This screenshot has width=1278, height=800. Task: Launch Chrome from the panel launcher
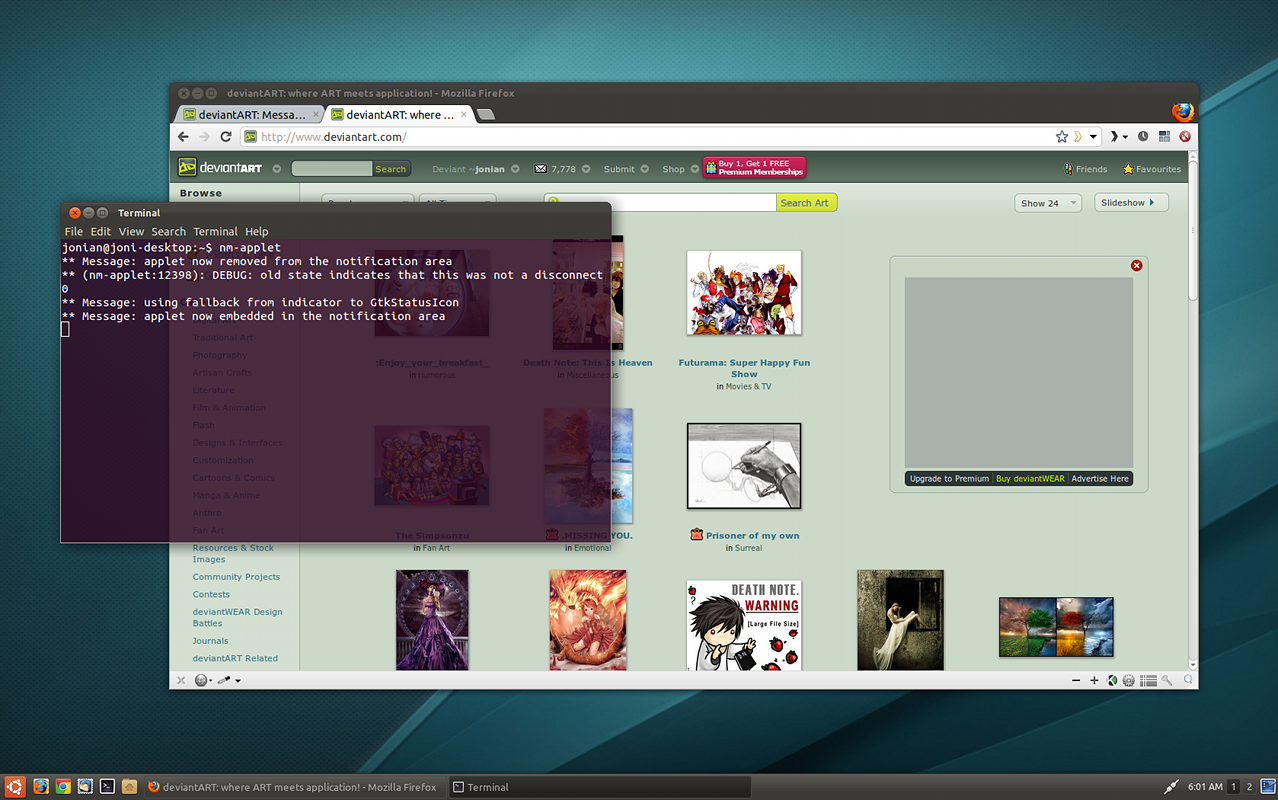pos(63,787)
